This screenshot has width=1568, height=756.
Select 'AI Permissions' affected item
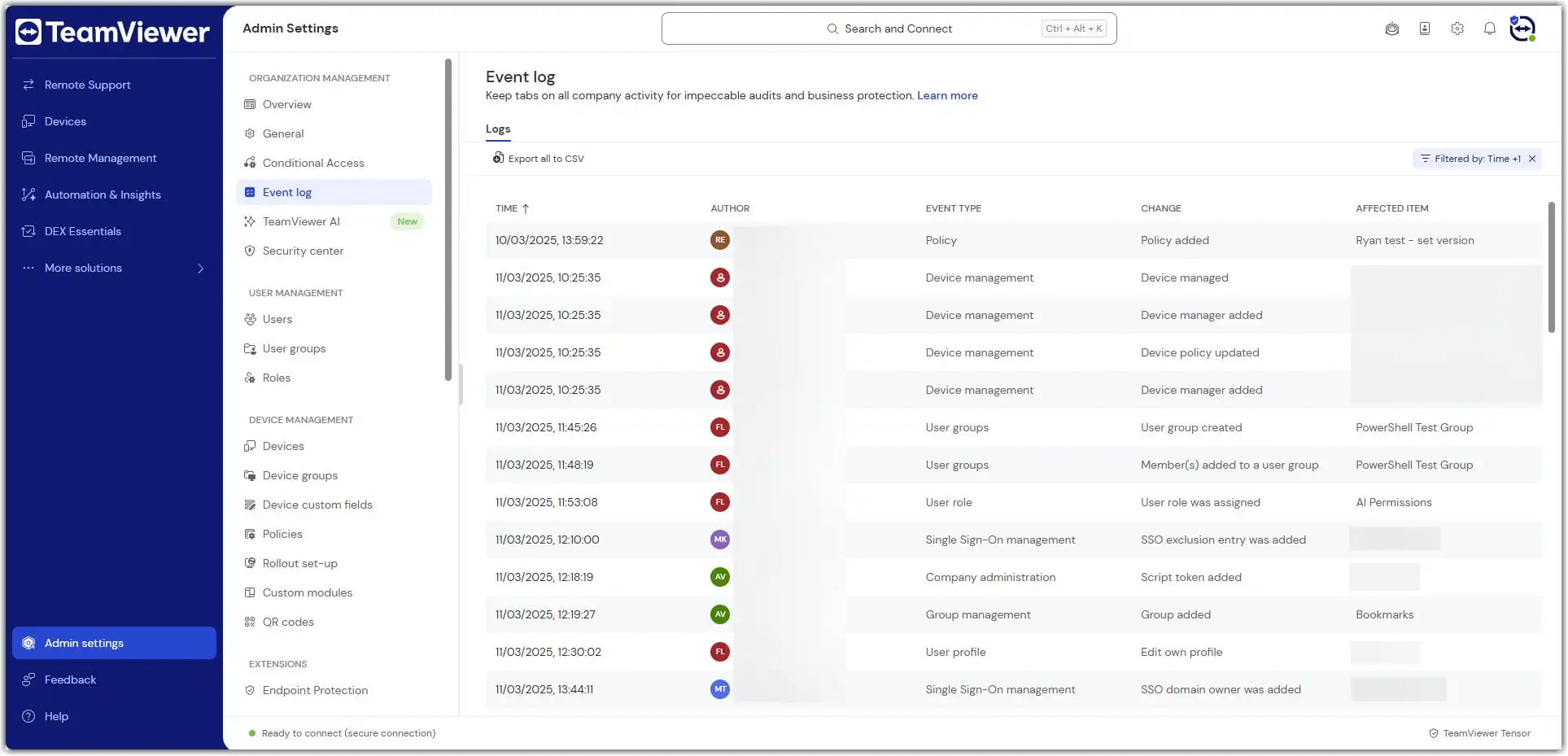tap(1393, 502)
